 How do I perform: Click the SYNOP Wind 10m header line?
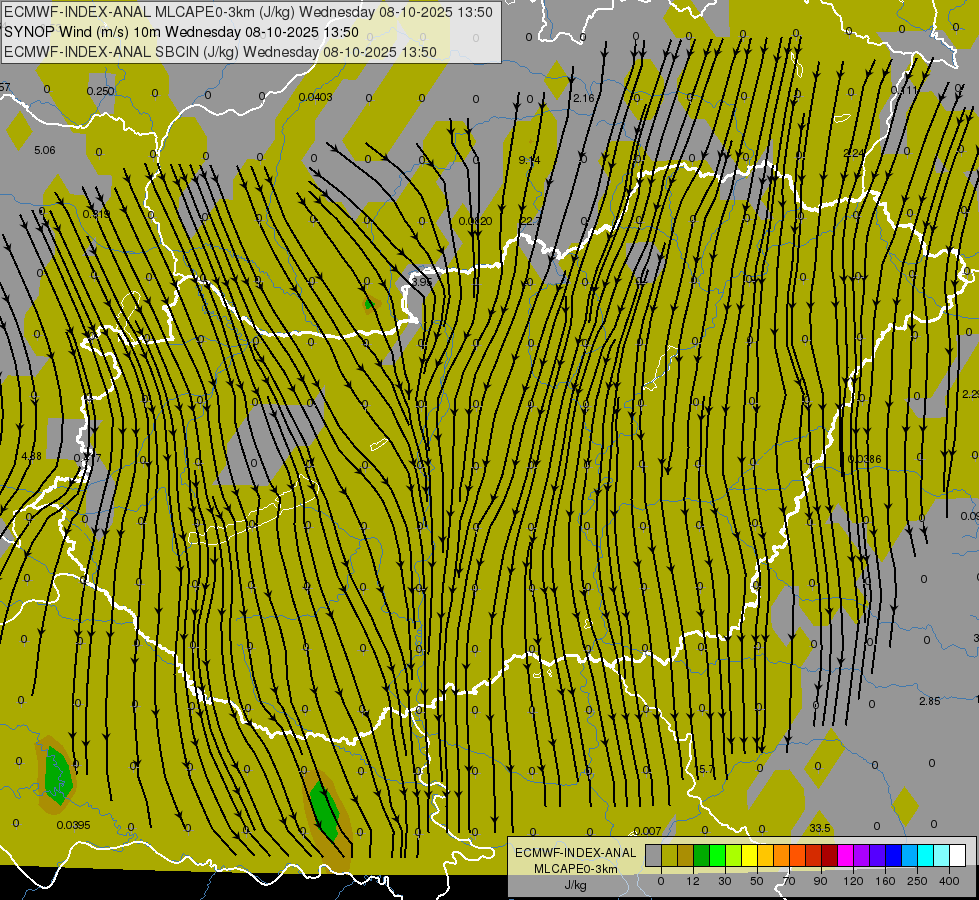pos(181,32)
